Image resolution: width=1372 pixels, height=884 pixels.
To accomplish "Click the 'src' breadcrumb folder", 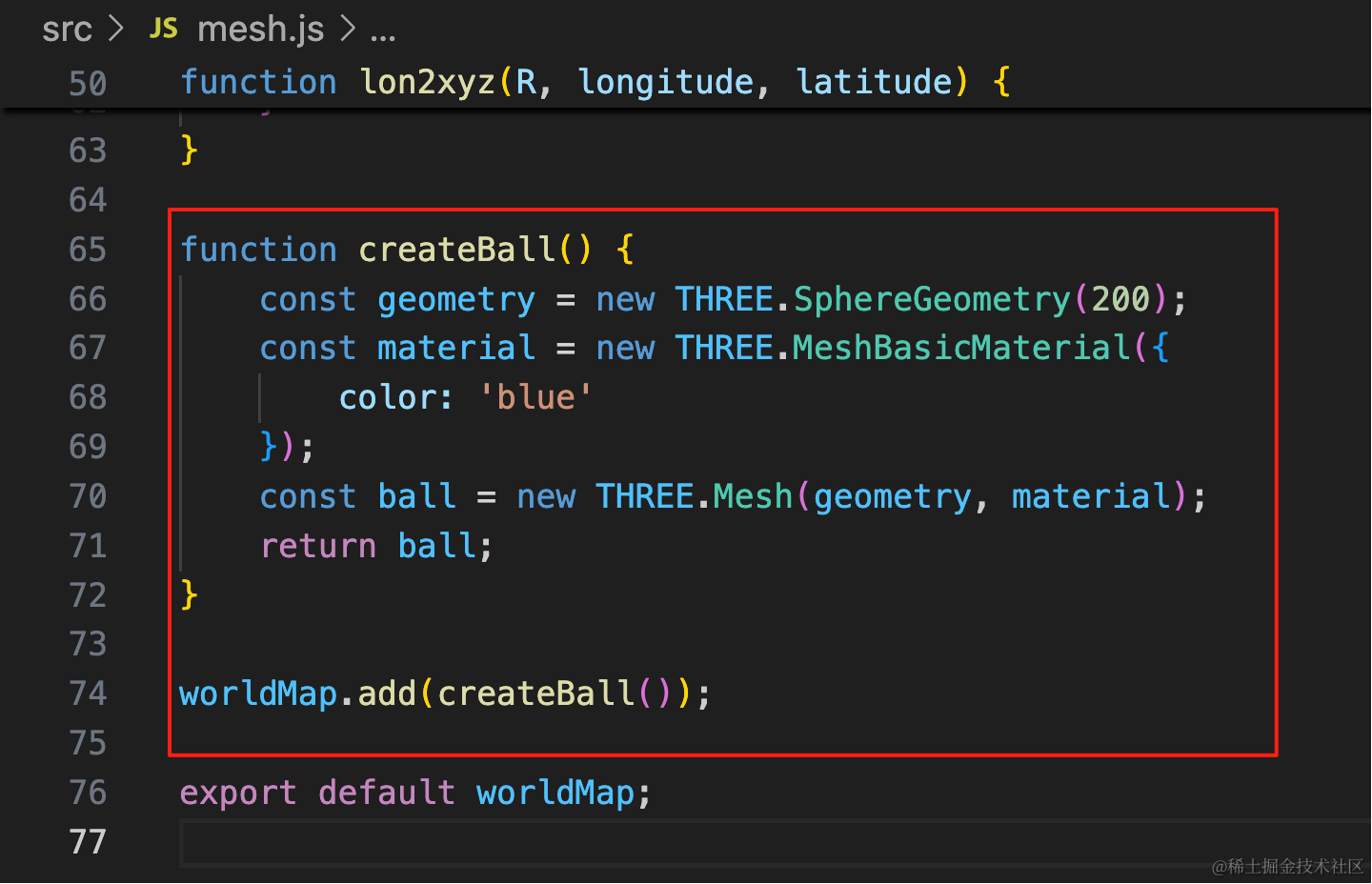I will coord(67,30).
